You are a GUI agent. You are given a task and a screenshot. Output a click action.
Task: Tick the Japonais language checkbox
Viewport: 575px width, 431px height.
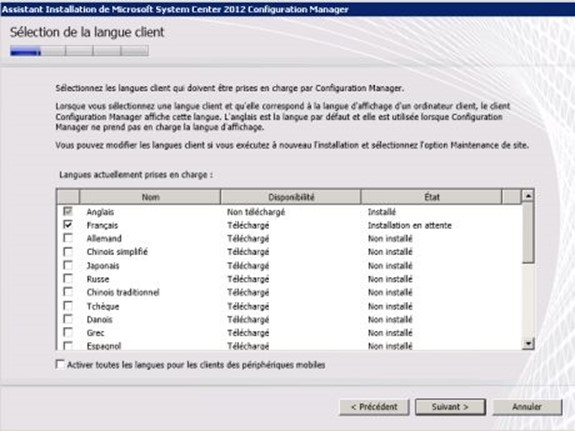tap(68, 265)
